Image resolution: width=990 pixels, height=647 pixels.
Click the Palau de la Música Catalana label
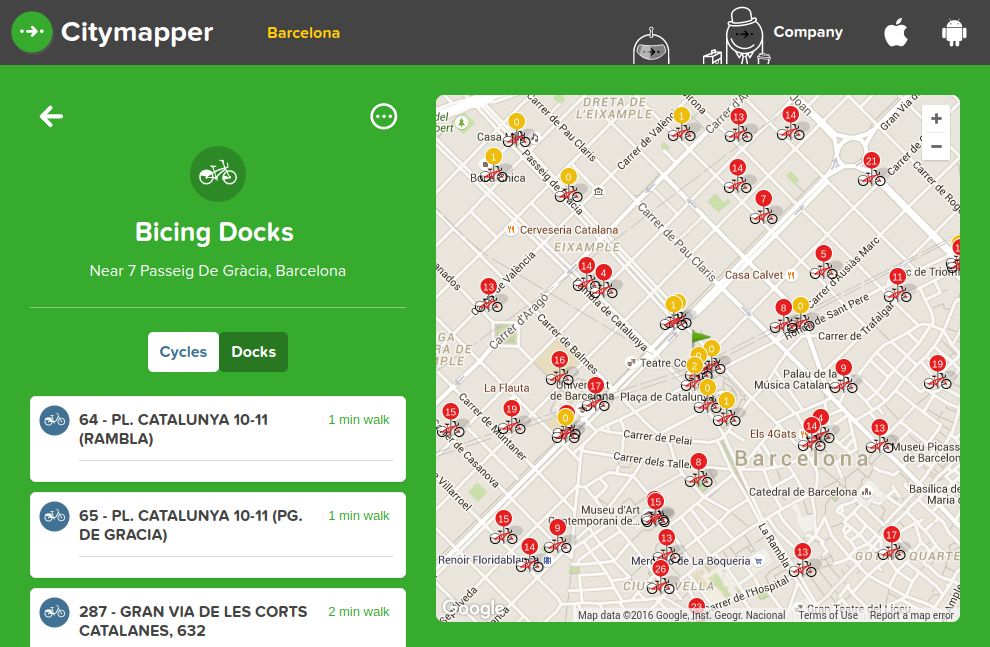pos(796,379)
